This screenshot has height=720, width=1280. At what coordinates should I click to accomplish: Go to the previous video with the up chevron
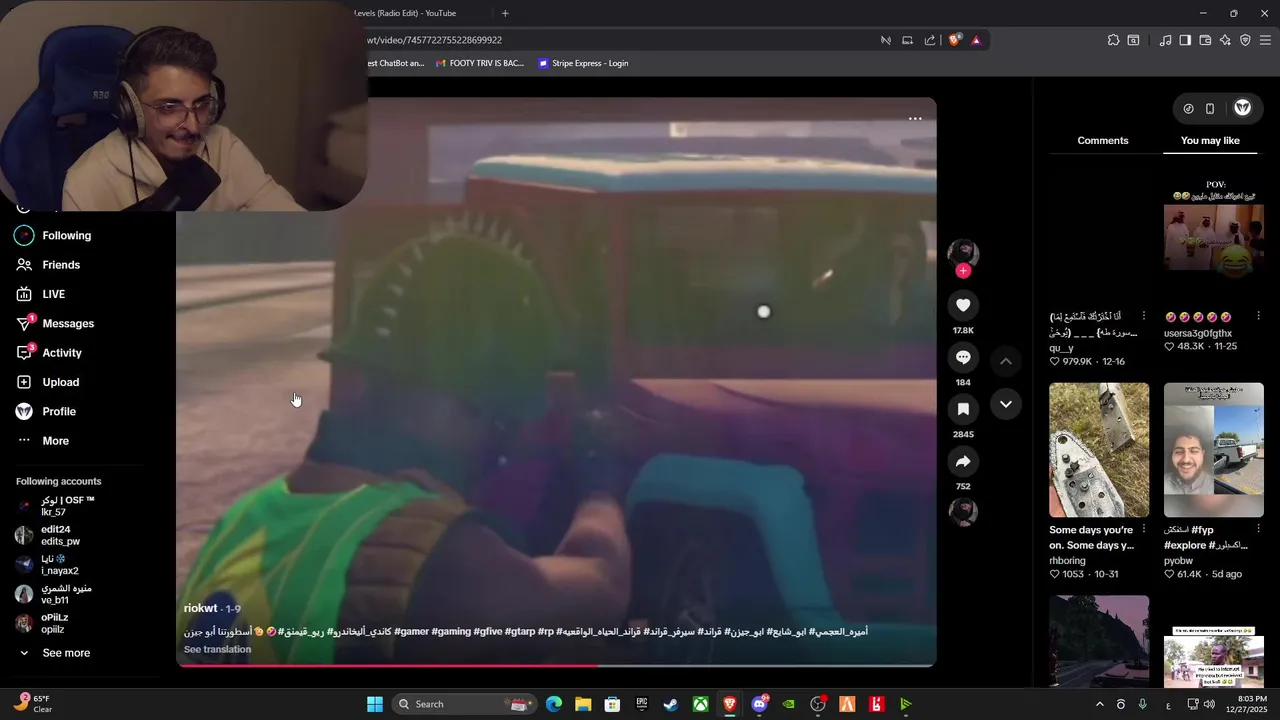1006,361
